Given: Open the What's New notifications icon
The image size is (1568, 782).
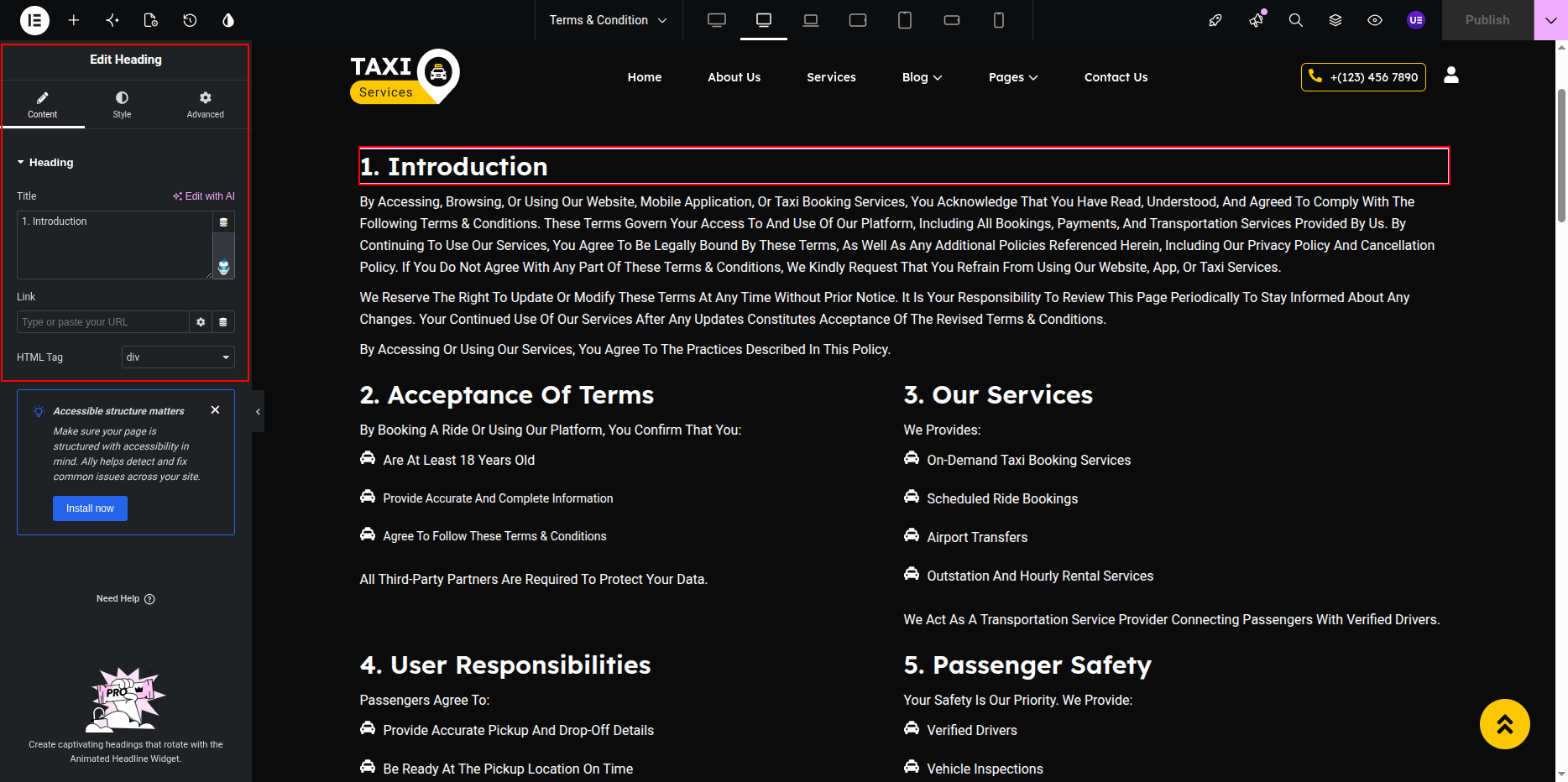Looking at the screenshot, I should 1257,20.
